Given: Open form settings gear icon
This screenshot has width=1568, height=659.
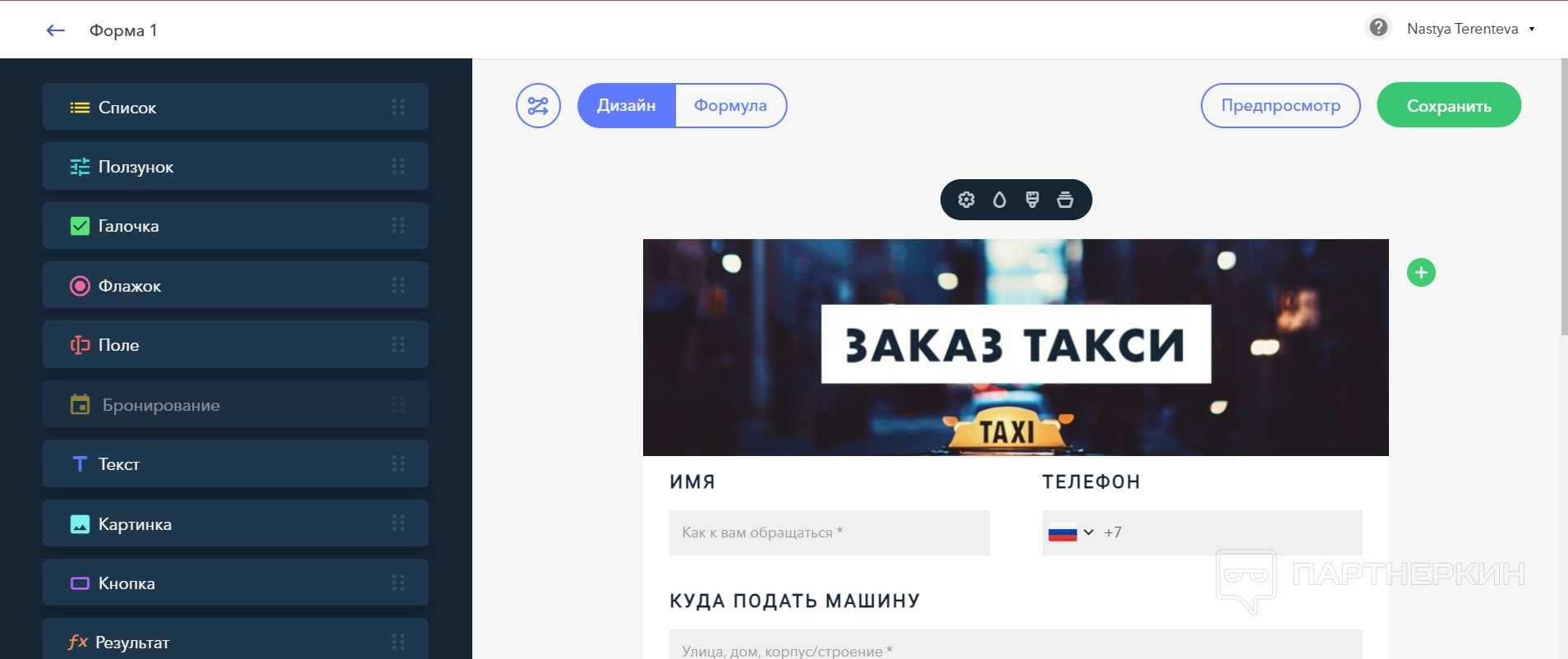Looking at the screenshot, I should 966,200.
